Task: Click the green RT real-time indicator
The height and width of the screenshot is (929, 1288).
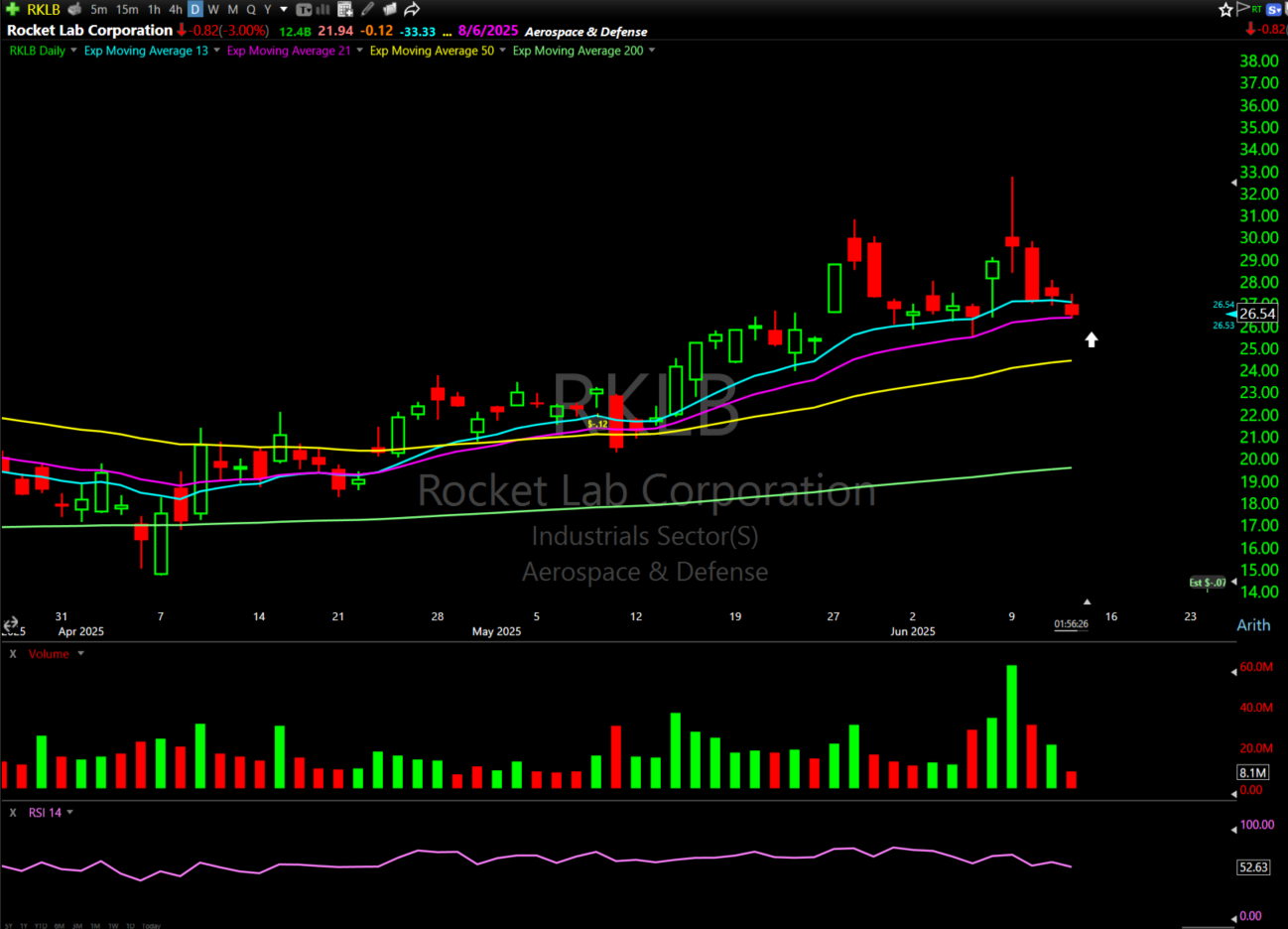Action: point(1257,9)
